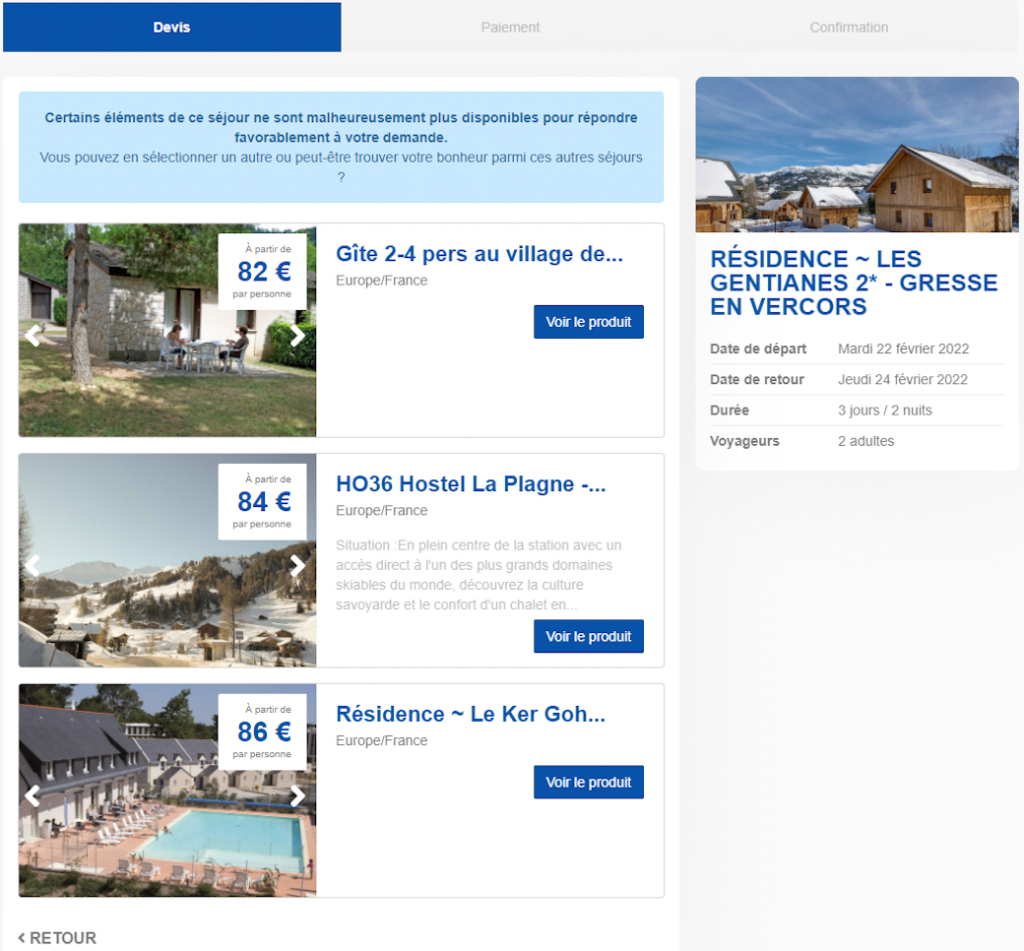Advance to next image of HO36 Hostel

click(297, 566)
